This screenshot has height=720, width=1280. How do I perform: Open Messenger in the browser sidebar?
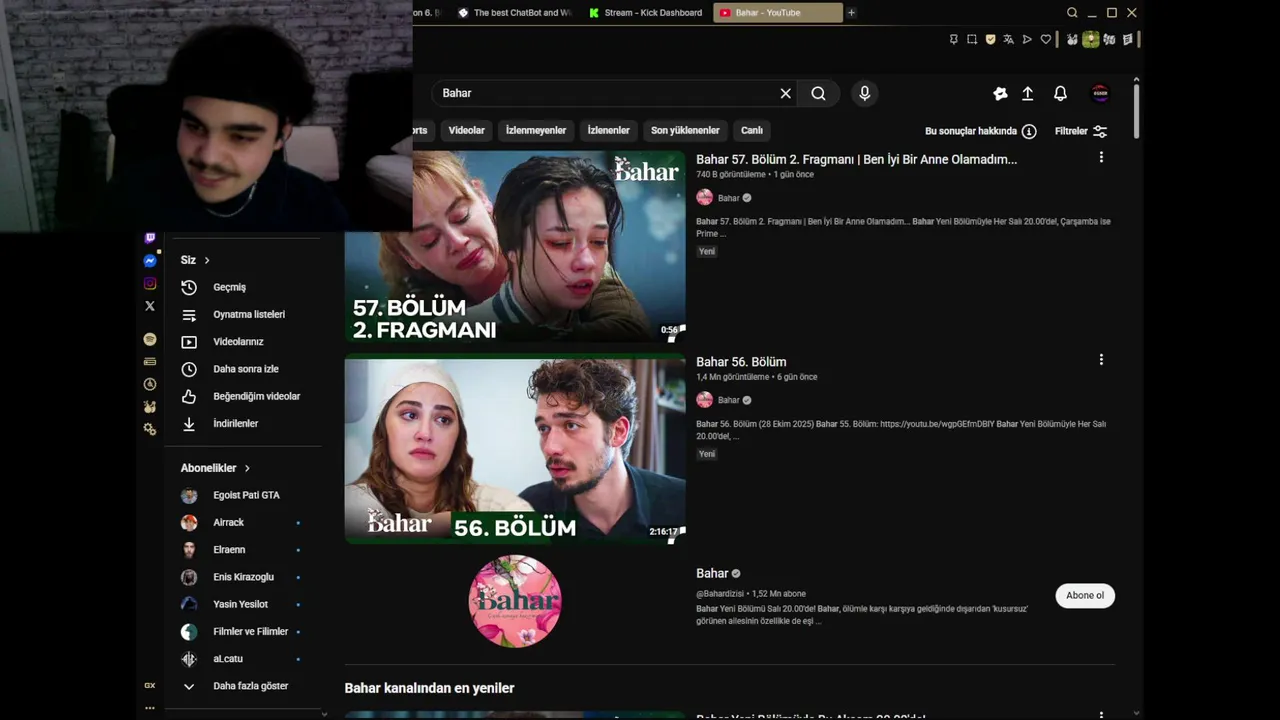coord(150,261)
